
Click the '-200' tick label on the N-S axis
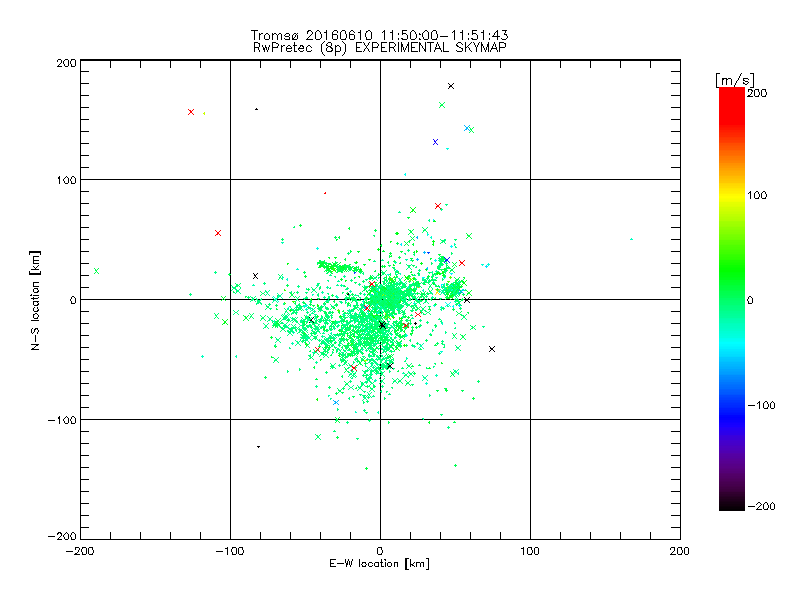tap(62, 536)
